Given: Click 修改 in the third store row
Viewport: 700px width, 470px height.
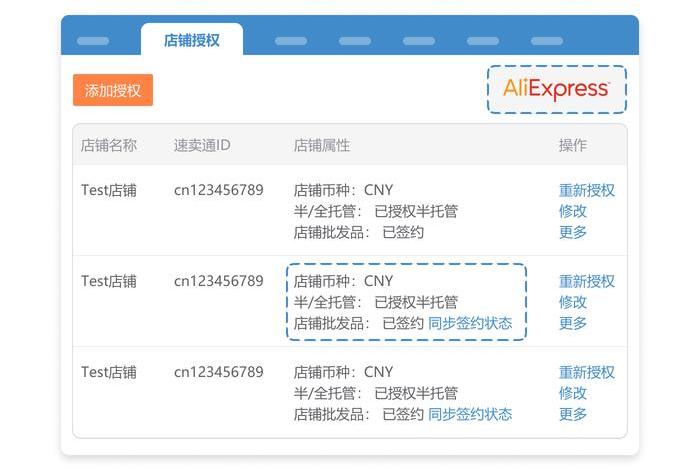Looking at the screenshot, I should (573, 393).
